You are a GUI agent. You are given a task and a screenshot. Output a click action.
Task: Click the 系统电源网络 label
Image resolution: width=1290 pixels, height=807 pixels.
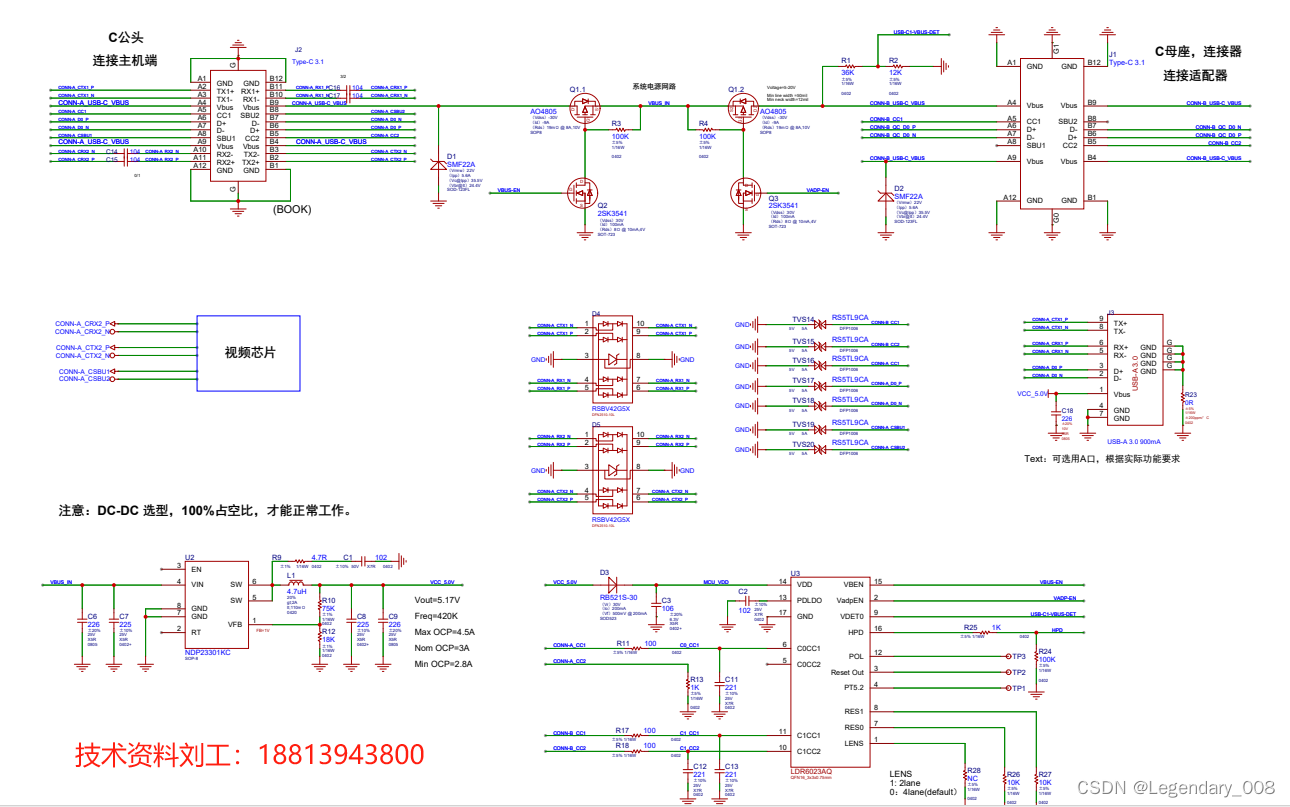[654, 87]
